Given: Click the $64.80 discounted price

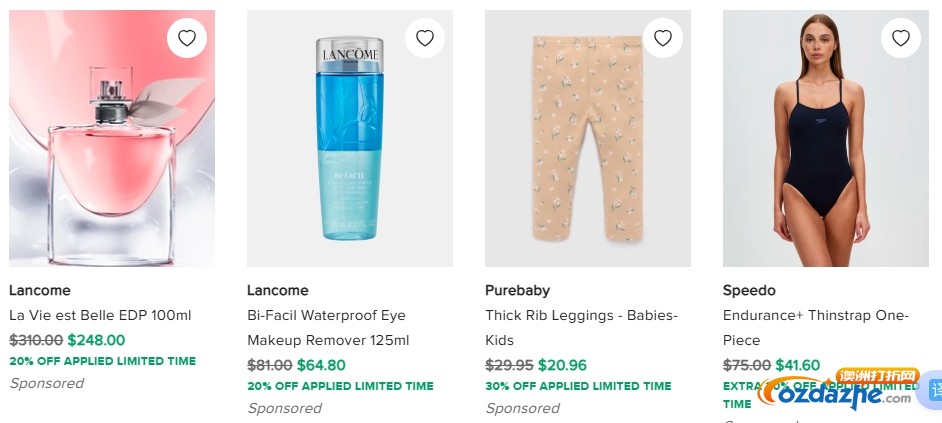Looking at the screenshot, I should (x=321, y=365).
